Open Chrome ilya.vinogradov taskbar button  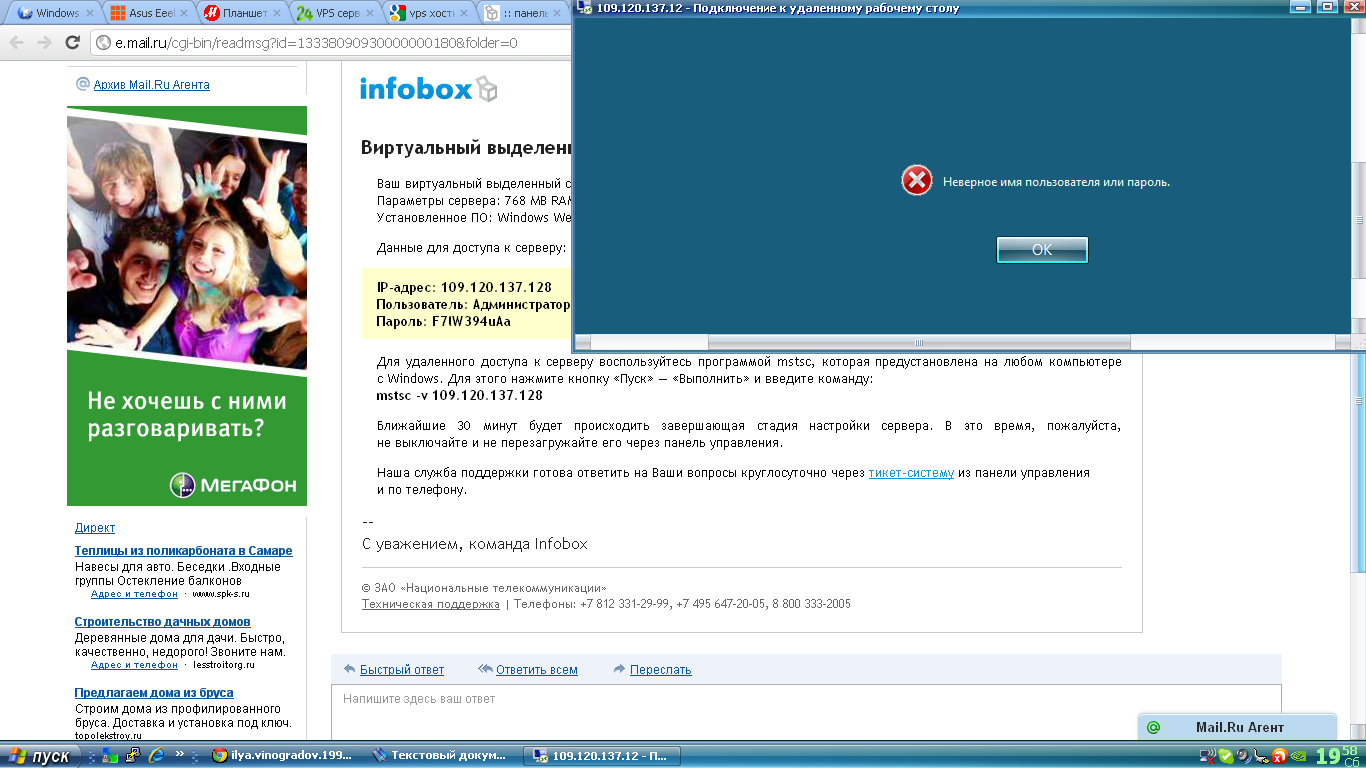coord(281,756)
